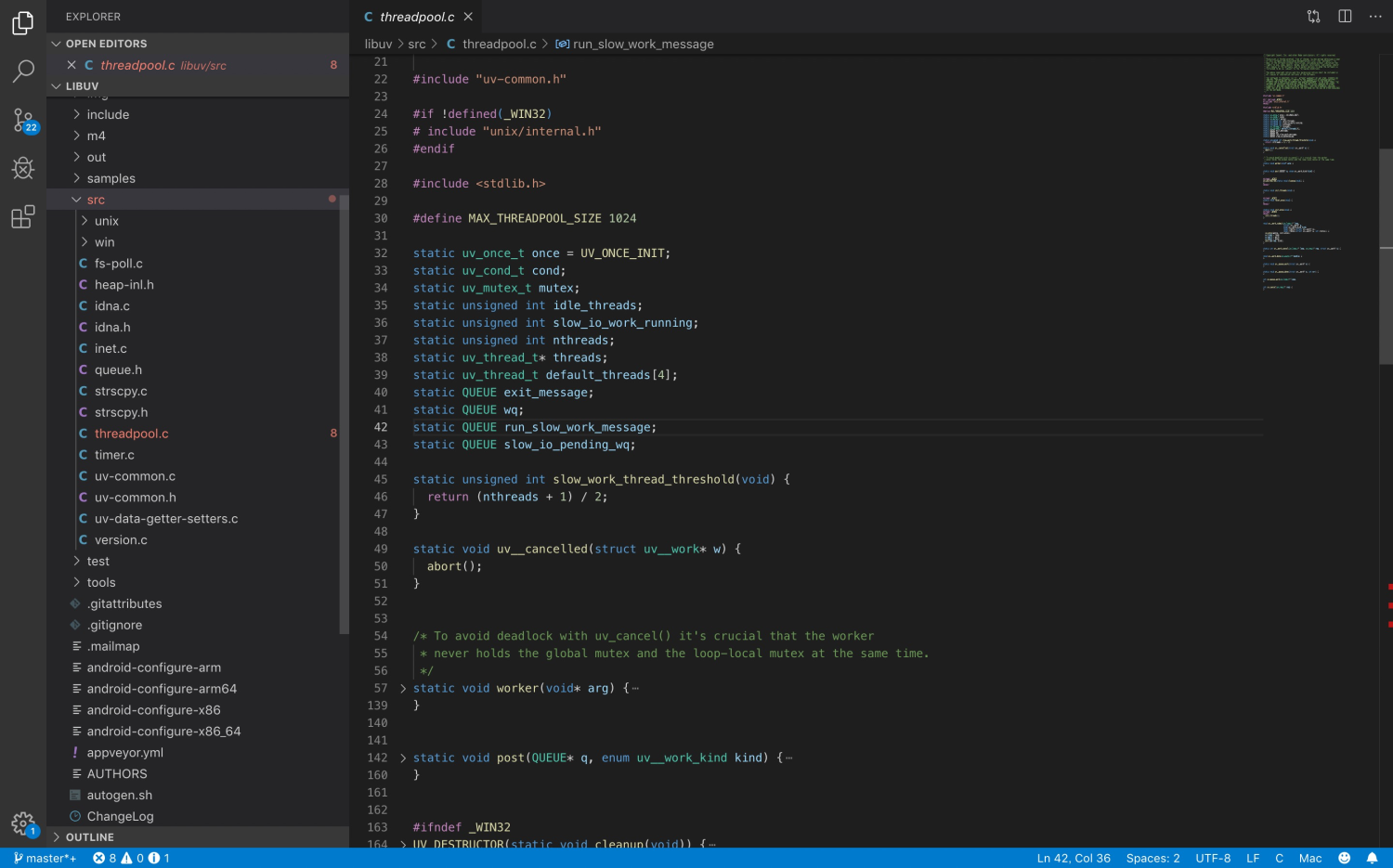Select Mac configuration in status bar
The width and height of the screenshot is (1393, 868).
point(1310,858)
